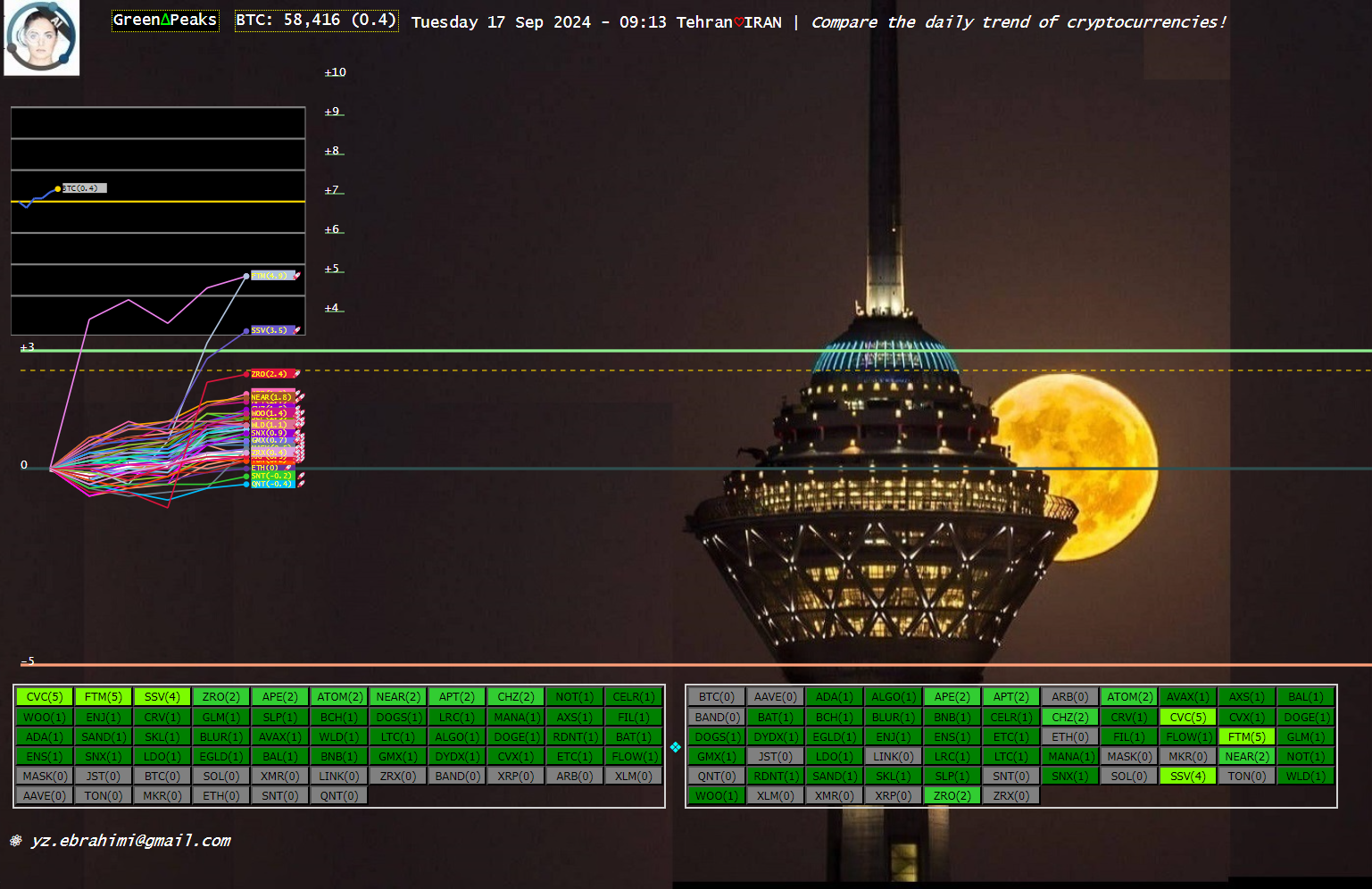
Task: Select the QNT(-0.4) chart line label
Action: (272, 484)
